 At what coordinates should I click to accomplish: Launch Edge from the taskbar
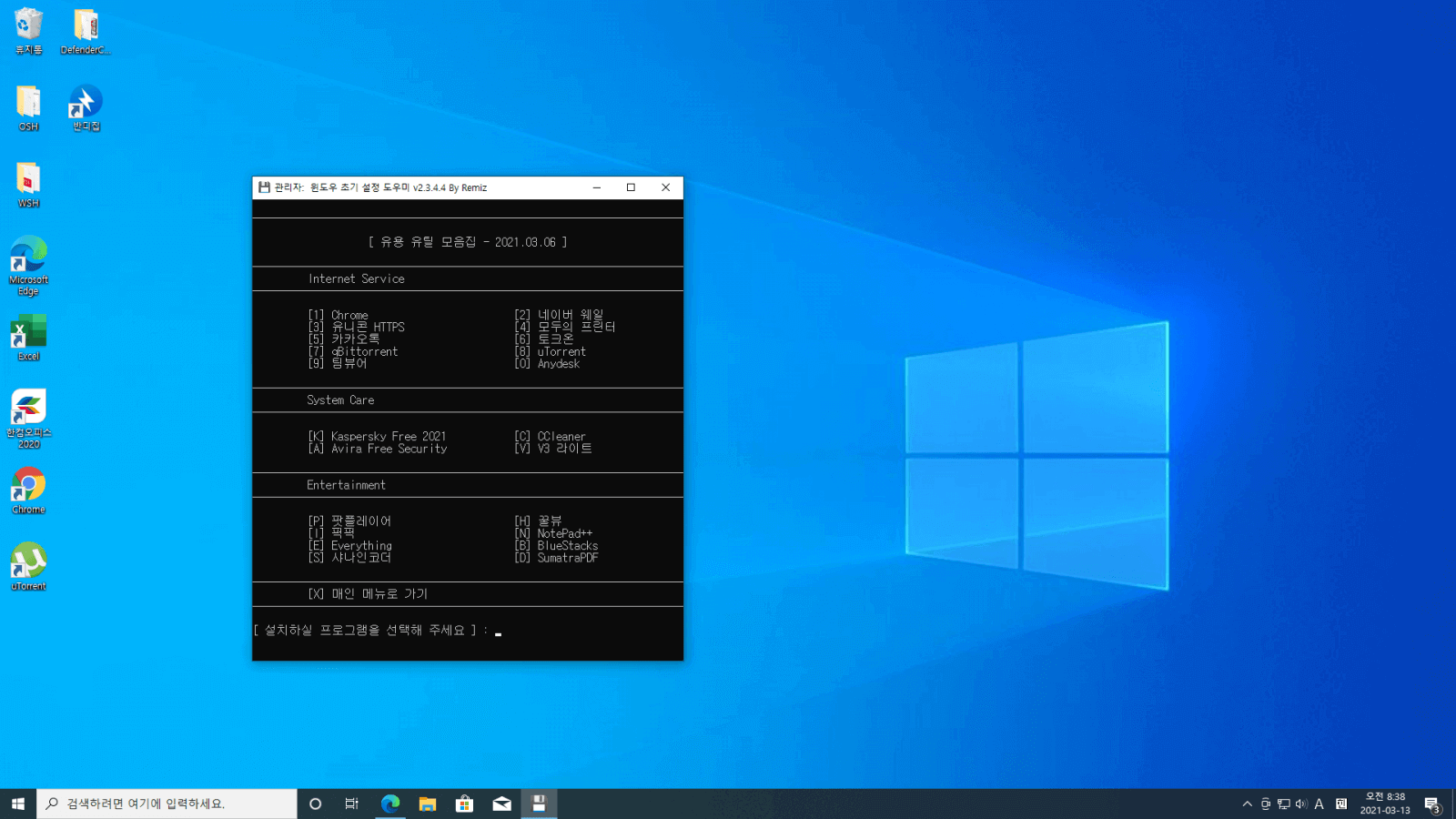(390, 804)
